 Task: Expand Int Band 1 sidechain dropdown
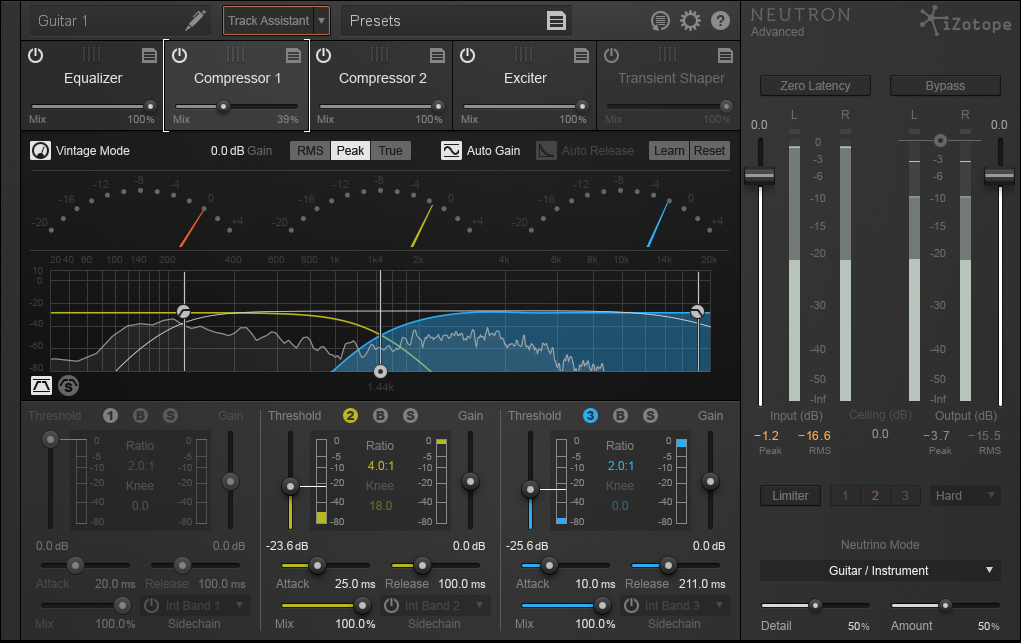(240, 605)
